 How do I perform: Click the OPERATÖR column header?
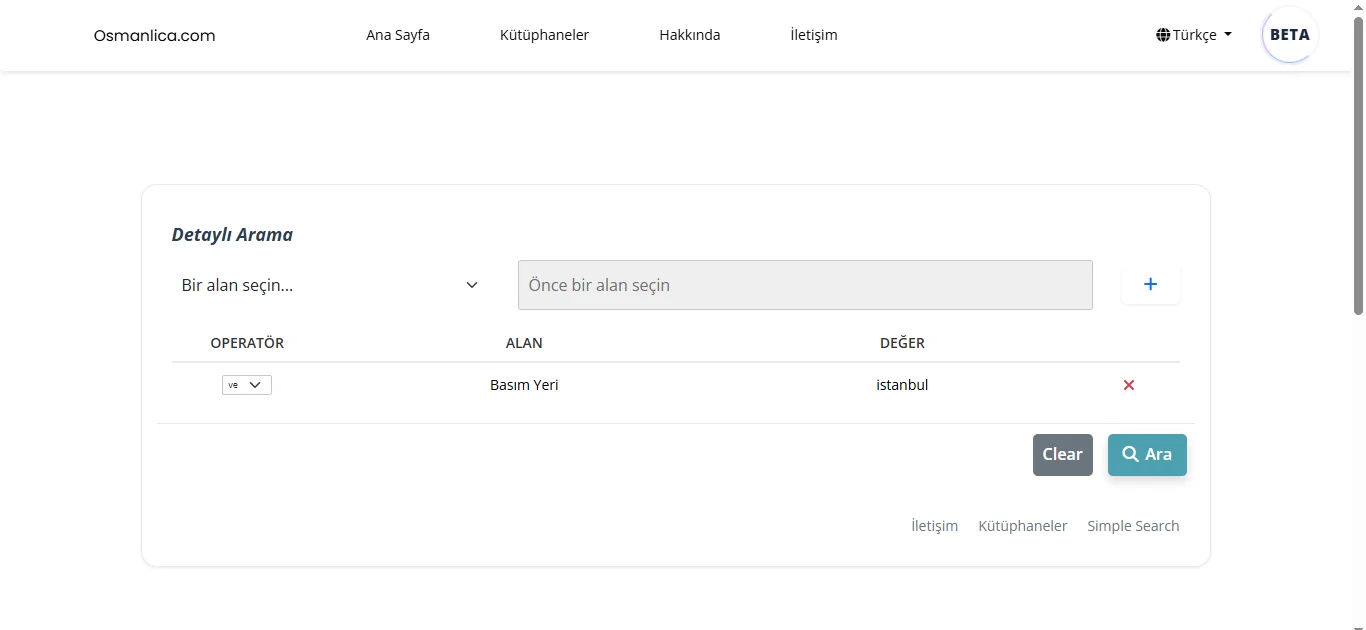point(247,343)
